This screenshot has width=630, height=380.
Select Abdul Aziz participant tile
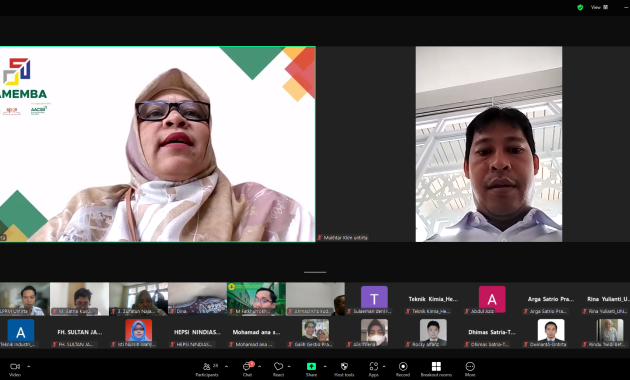492,299
